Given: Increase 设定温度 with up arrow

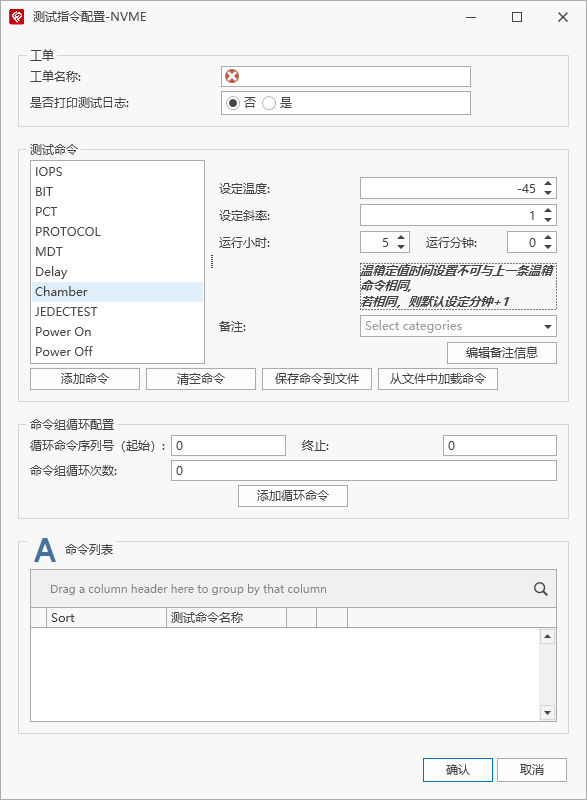Looking at the screenshot, I should [x=548, y=184].
